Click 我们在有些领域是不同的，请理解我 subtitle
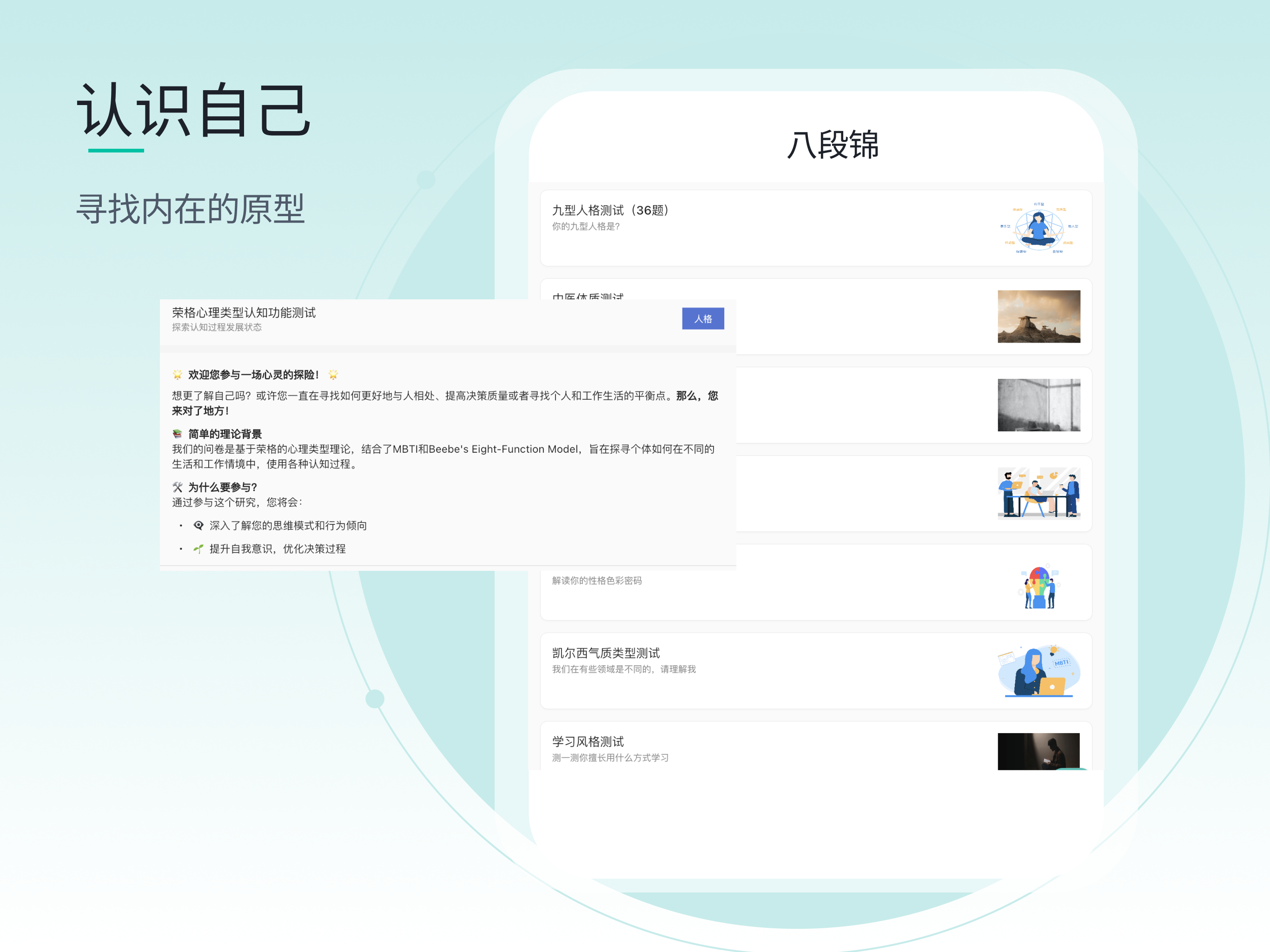This screenshot has width=1270, height=952. [624, 669]
